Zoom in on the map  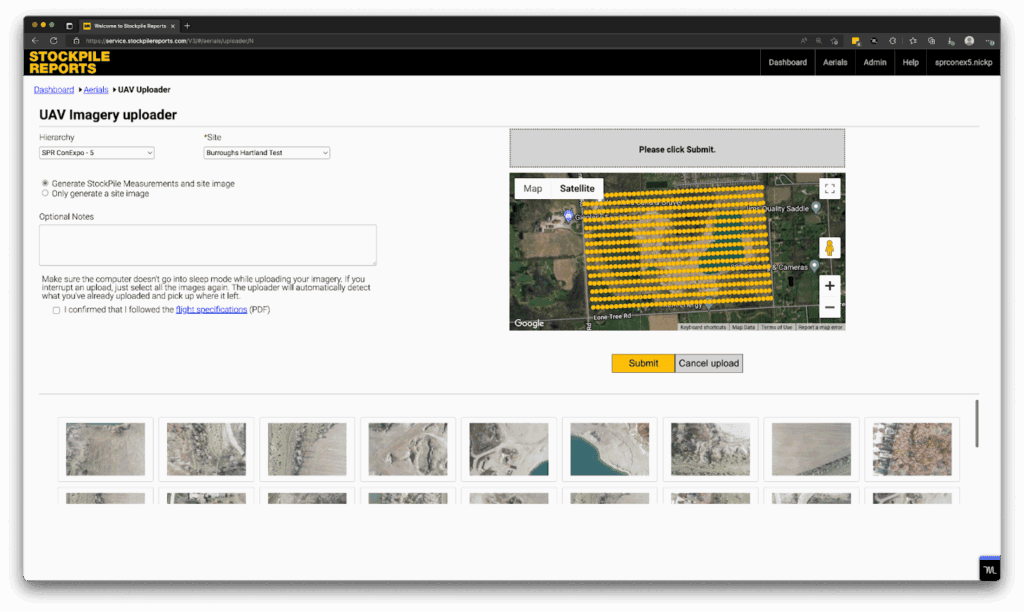(828, 286)
